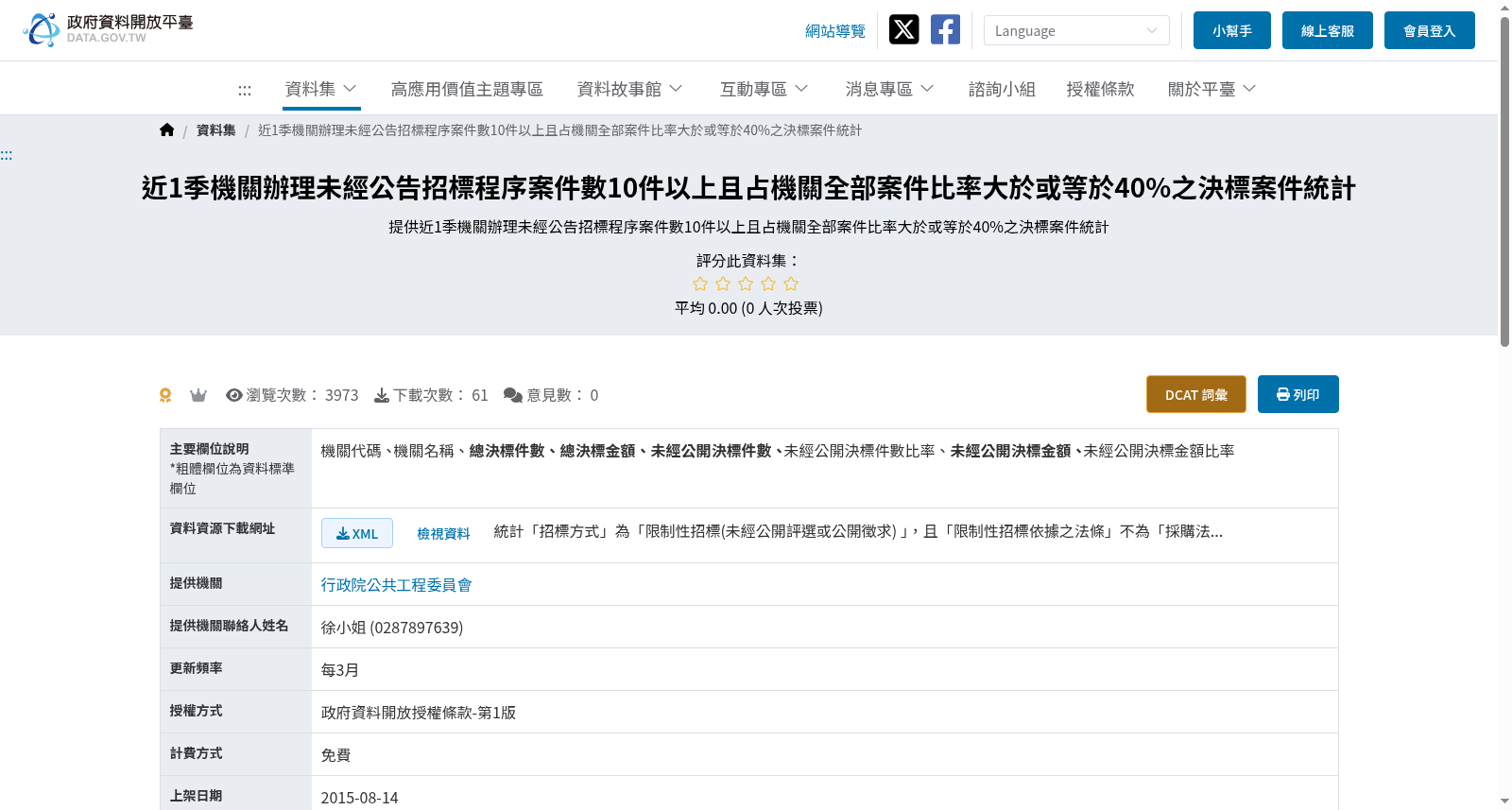
Task: Click the DCAT 詞彙 button
Action: pyautogui.click(x=1196, y=394)
